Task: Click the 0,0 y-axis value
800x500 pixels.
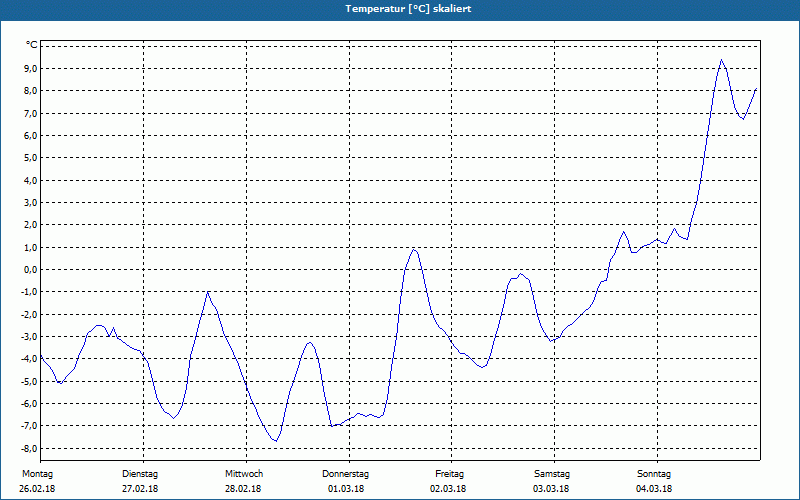Action: coord(30,269)
